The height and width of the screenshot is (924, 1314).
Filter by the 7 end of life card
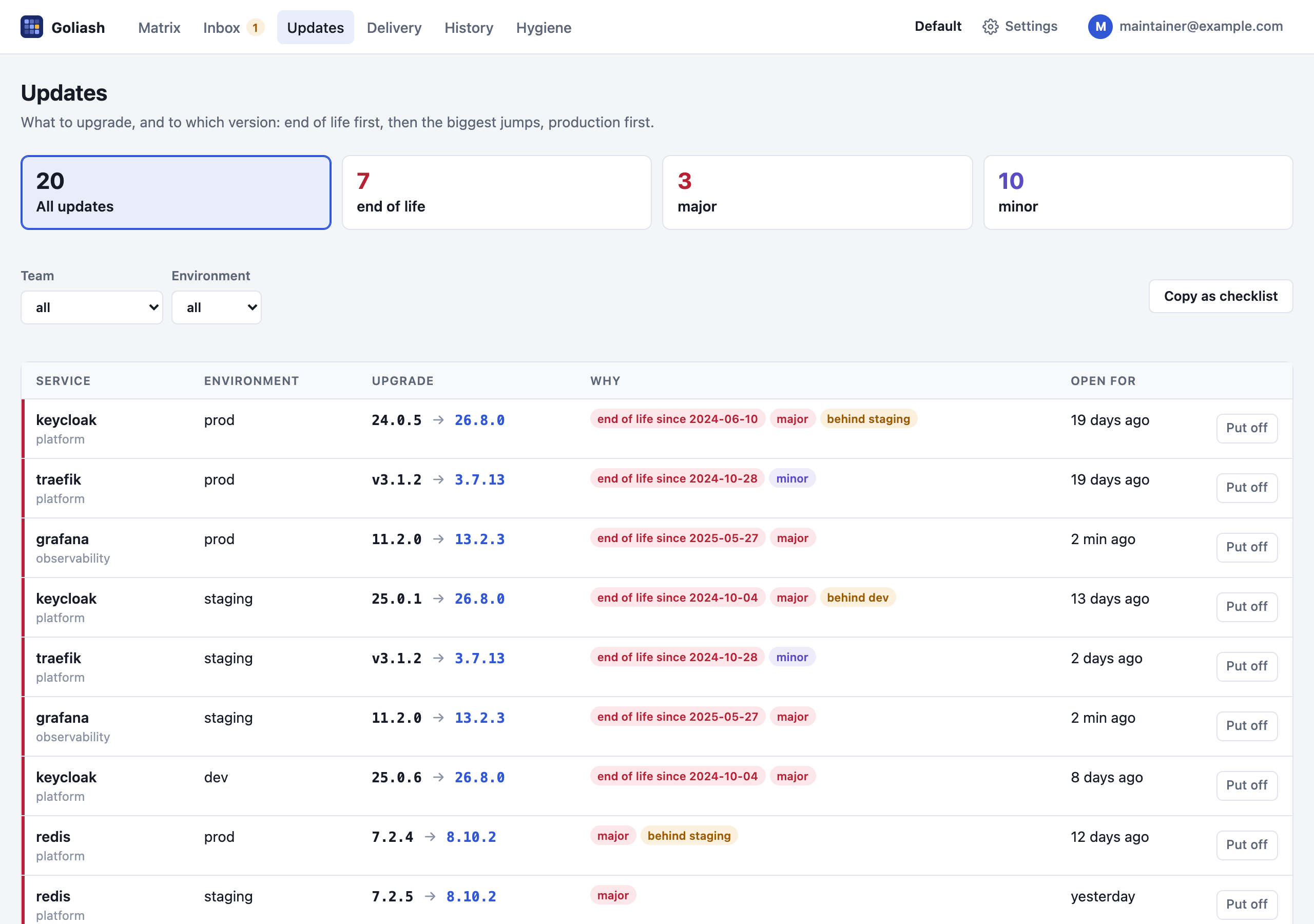pyautogui.click(x=497, y=192)
